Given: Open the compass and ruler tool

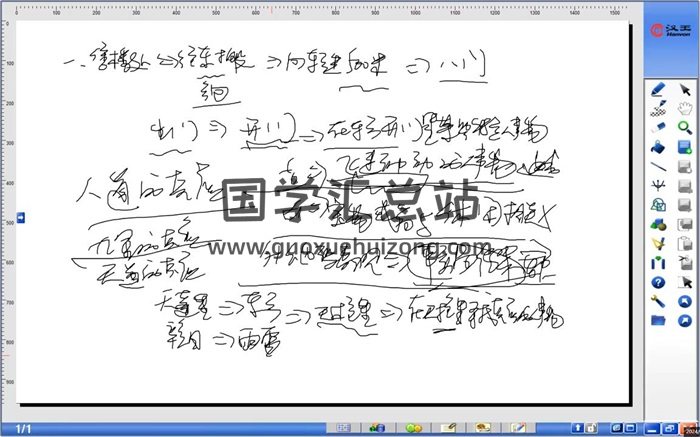Looking at the screenshot, I should 658,244.
